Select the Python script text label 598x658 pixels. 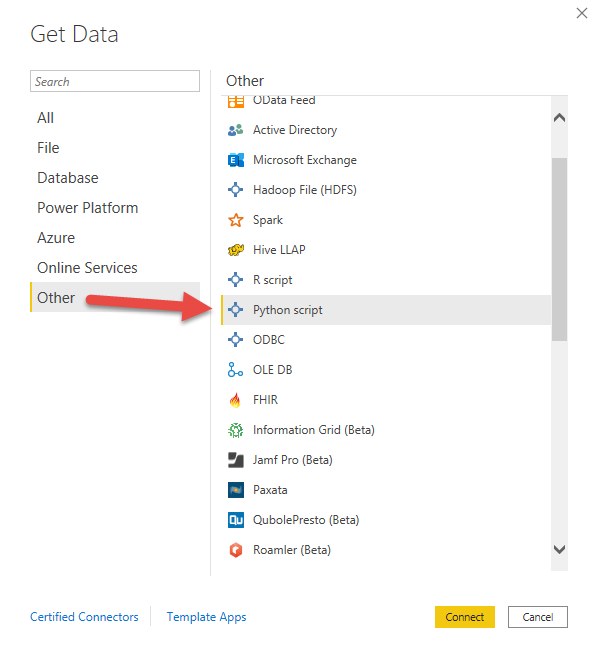(287, 310)
